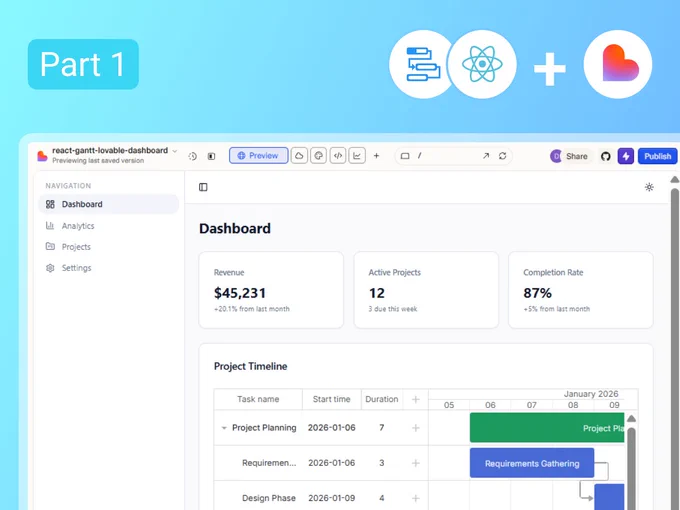
Task: Select the green Project Planning Gantt bar
Action: tap(547, 428)
